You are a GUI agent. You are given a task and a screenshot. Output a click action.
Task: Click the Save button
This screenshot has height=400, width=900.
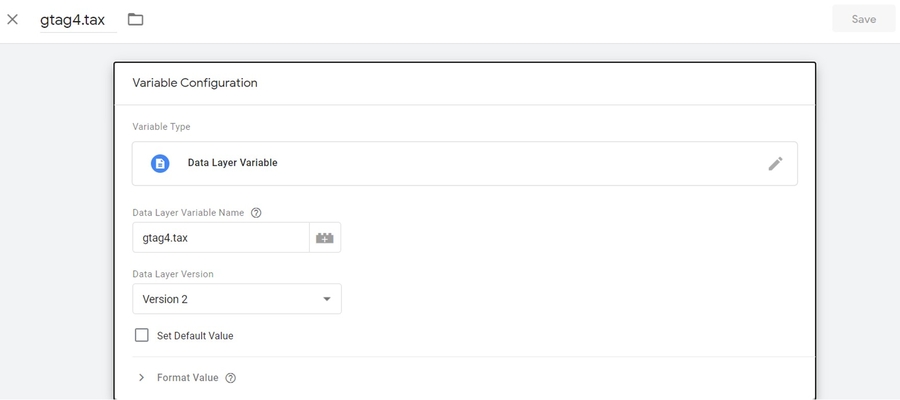(863, 19)
